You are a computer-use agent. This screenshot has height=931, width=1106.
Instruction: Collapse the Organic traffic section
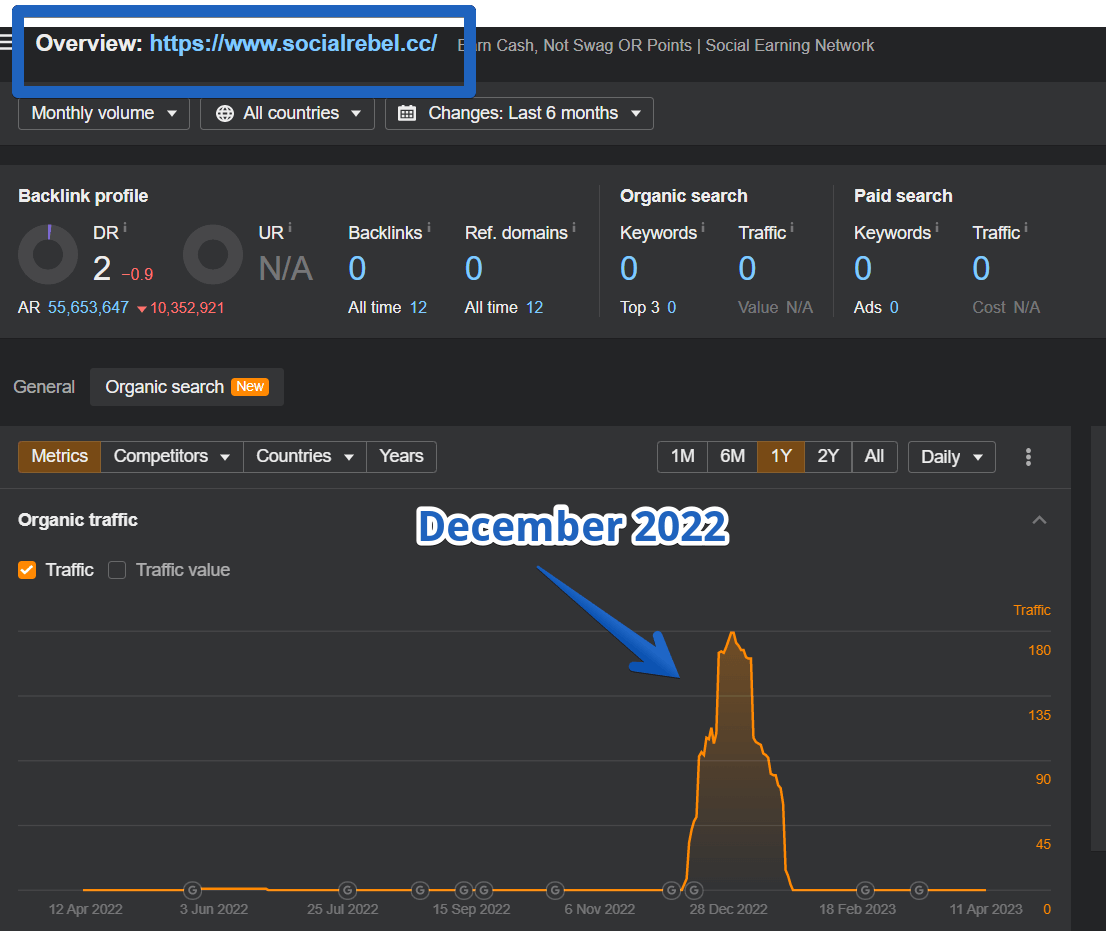pos(1039,521)
